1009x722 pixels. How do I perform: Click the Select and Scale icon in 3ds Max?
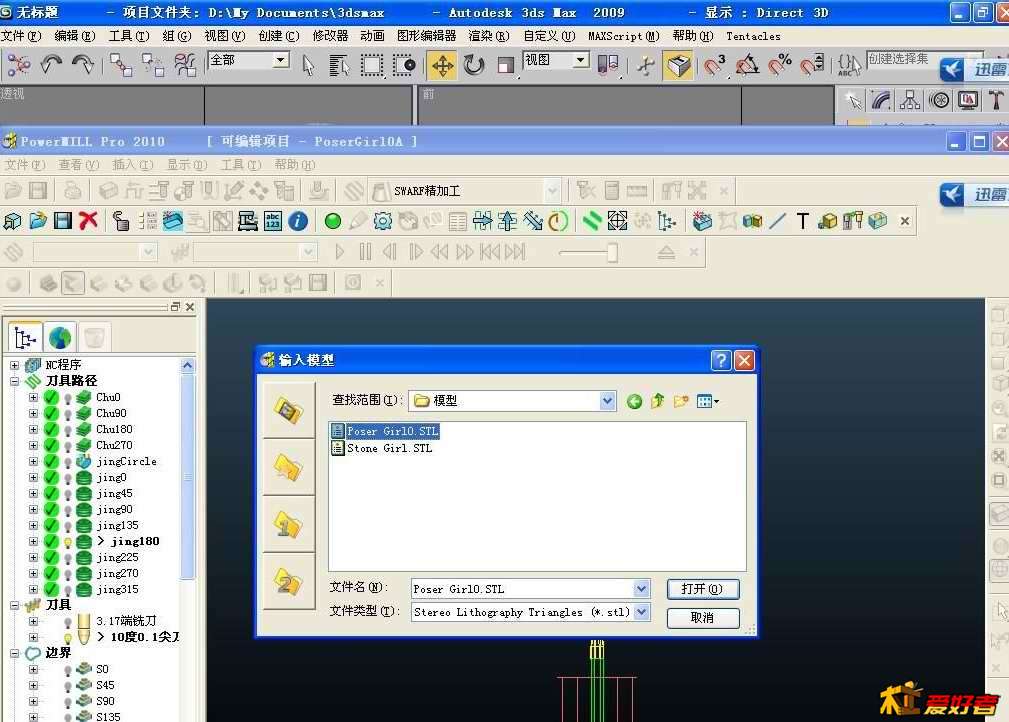506,65
